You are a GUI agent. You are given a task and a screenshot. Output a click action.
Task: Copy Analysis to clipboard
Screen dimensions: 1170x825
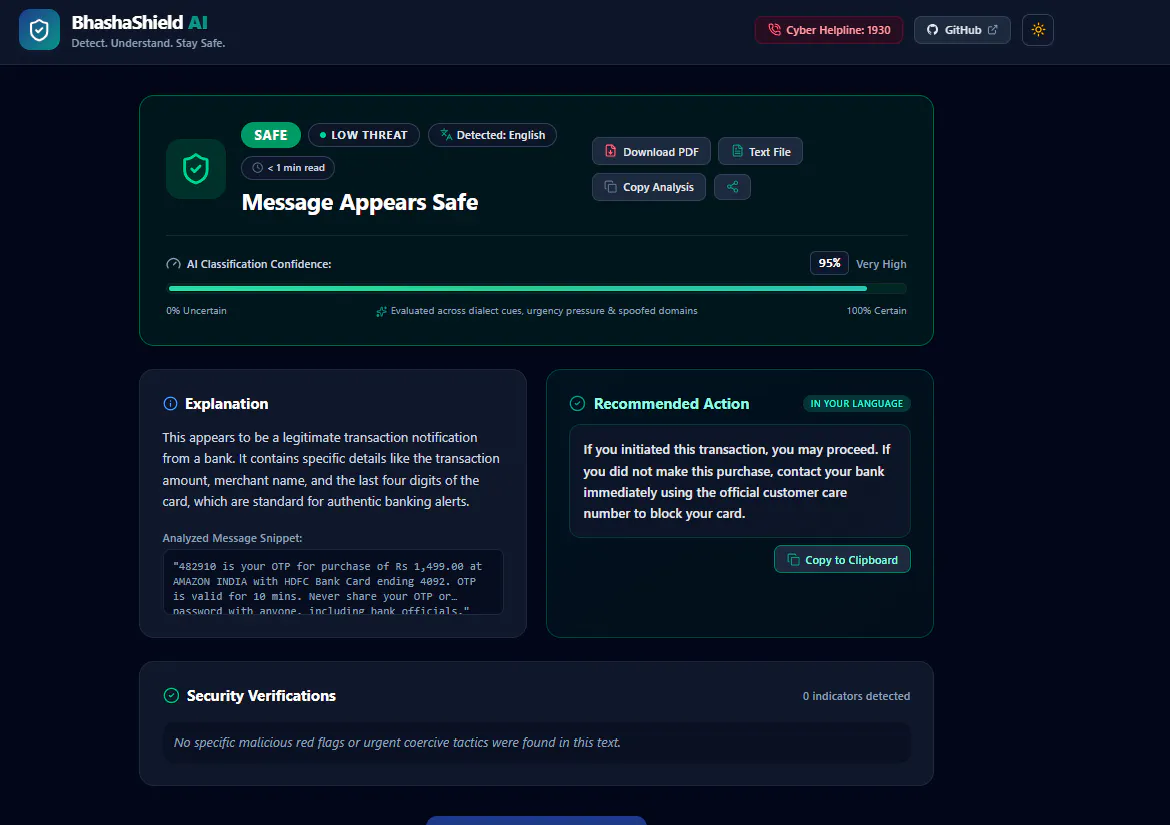point(648,187)
